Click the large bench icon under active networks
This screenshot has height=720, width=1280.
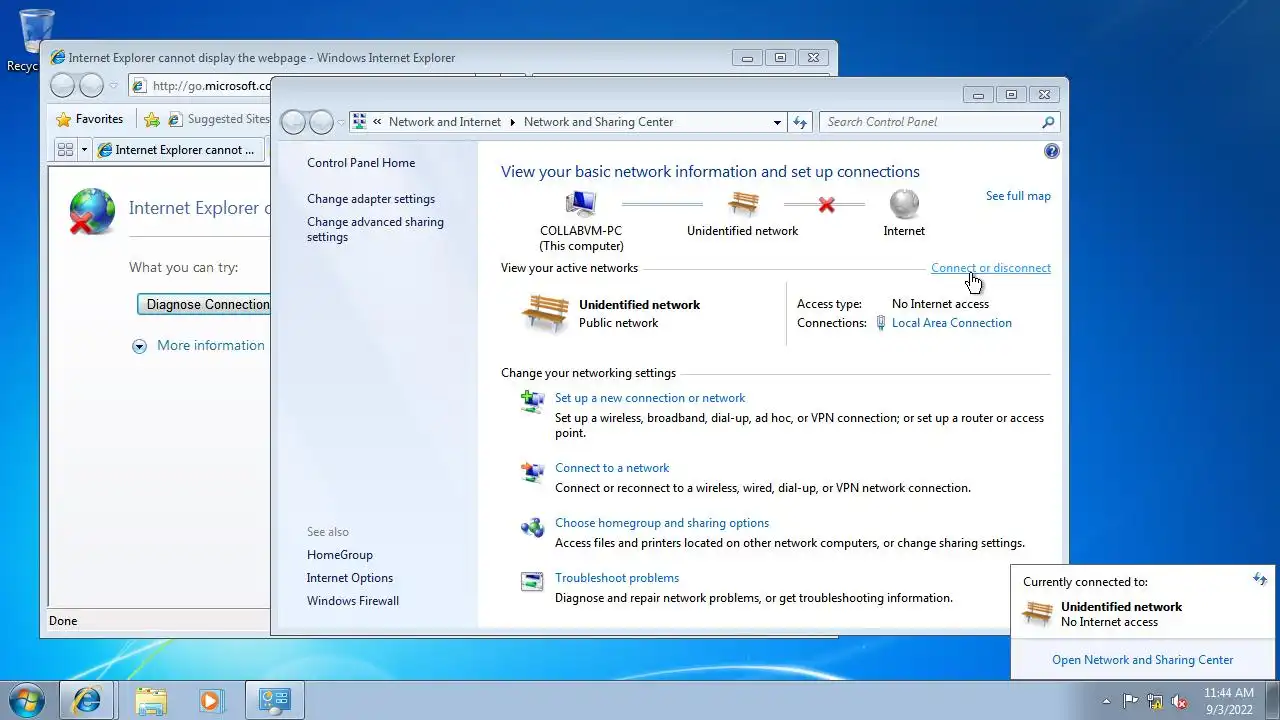545,313
